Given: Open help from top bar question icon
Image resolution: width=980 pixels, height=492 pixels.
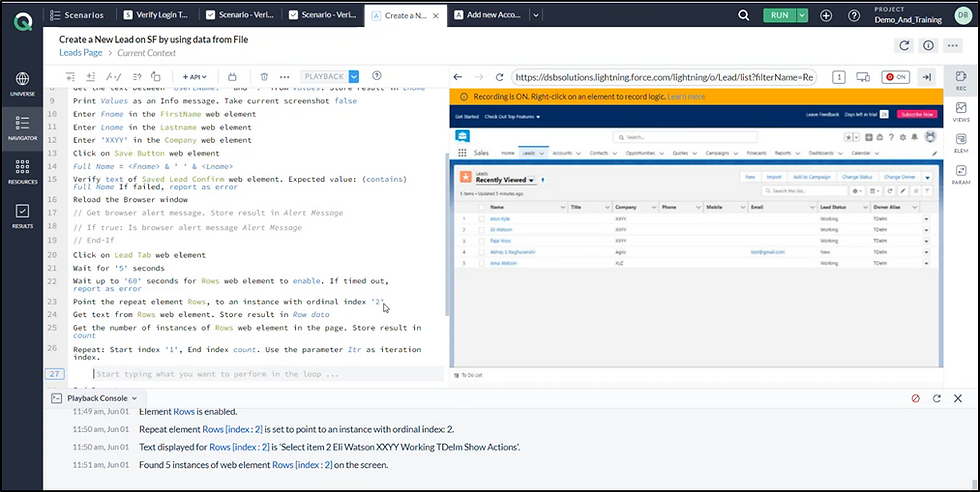Looking at the screenshot, I should 854,16.
